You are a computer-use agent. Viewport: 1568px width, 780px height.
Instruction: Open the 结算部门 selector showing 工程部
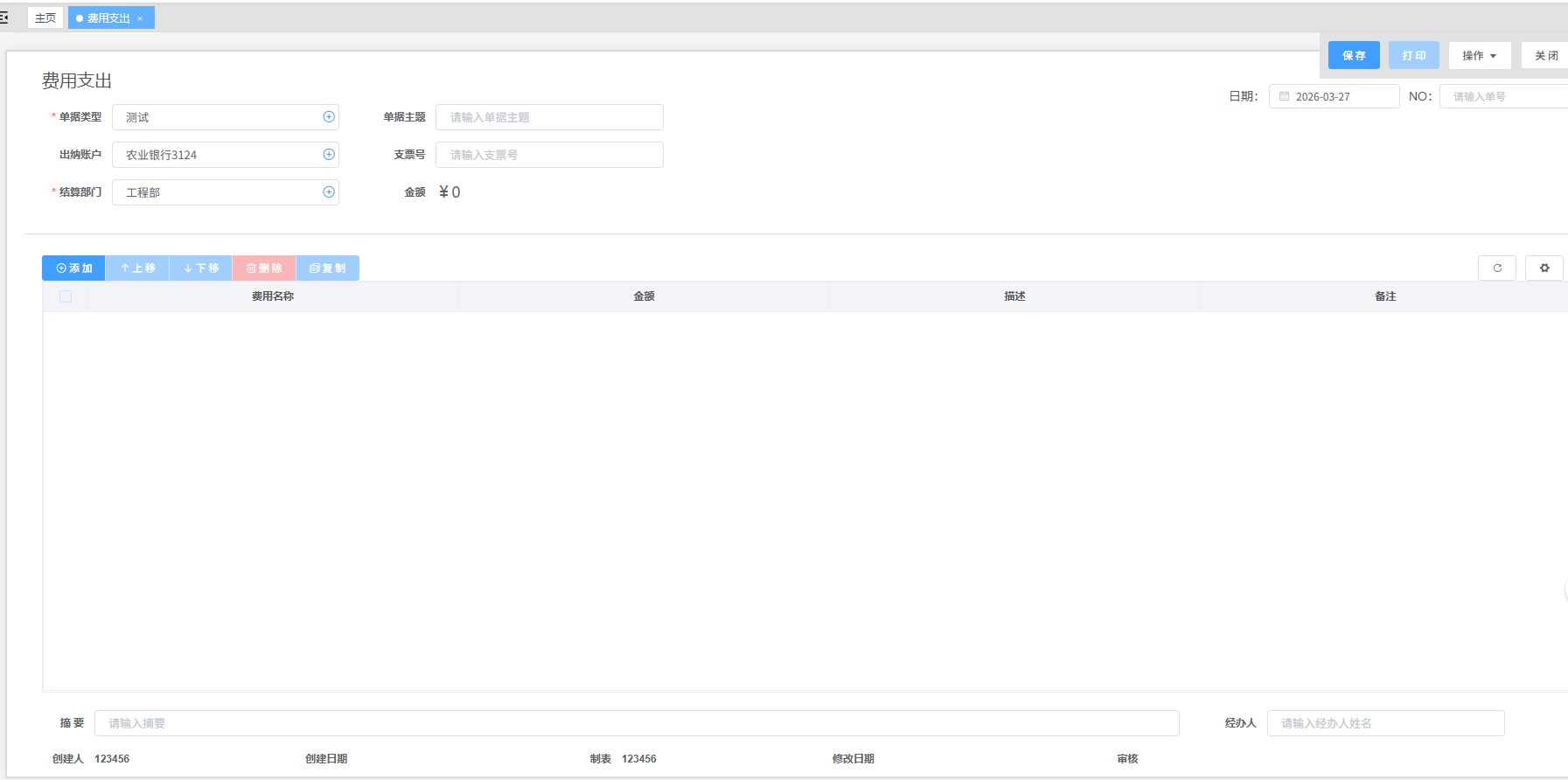(x=219, y=192)
